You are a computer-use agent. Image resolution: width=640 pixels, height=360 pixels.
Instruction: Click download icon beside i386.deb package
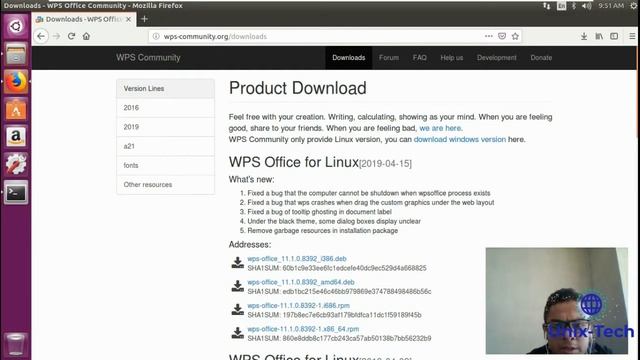tap(238, 262)
